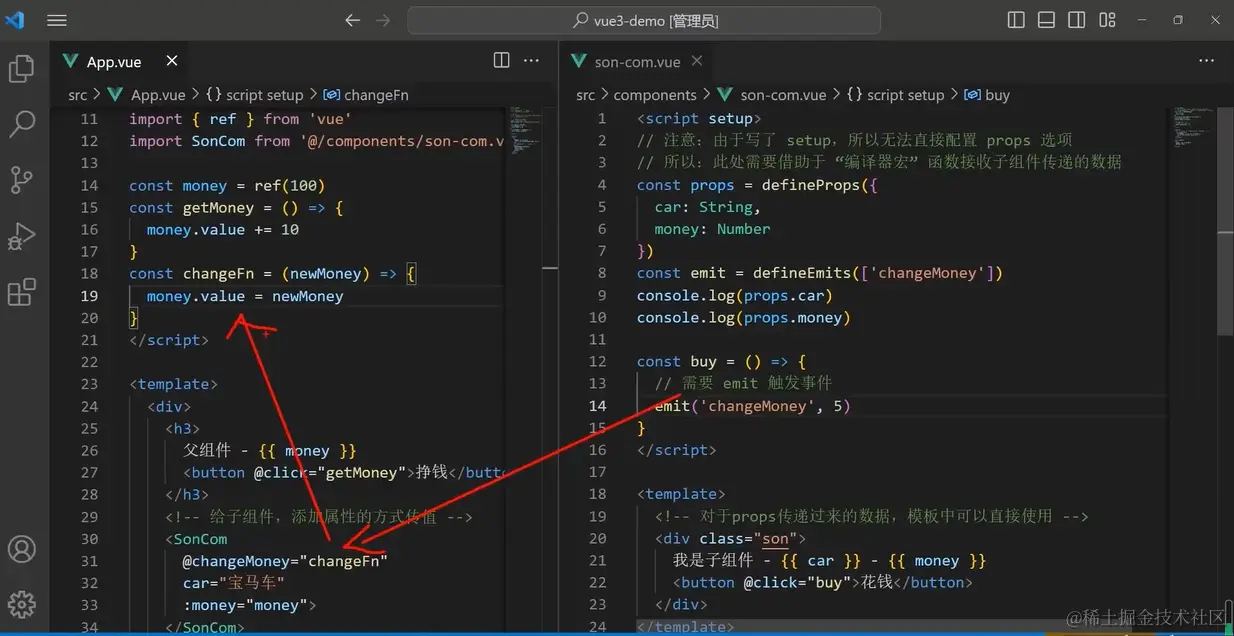1234x636 pixels.
Task: Open the Customize Layout icon
Action: pos(1107,20)
